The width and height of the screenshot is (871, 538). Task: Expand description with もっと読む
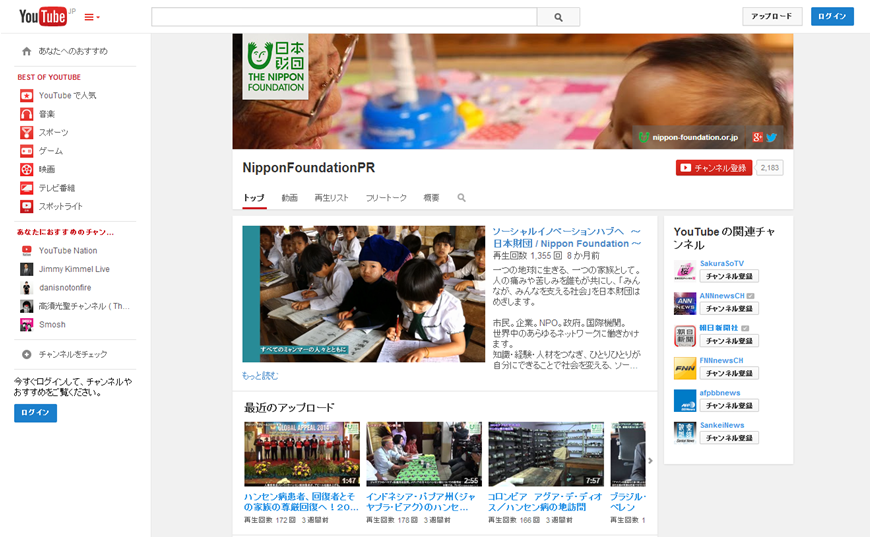260,376
